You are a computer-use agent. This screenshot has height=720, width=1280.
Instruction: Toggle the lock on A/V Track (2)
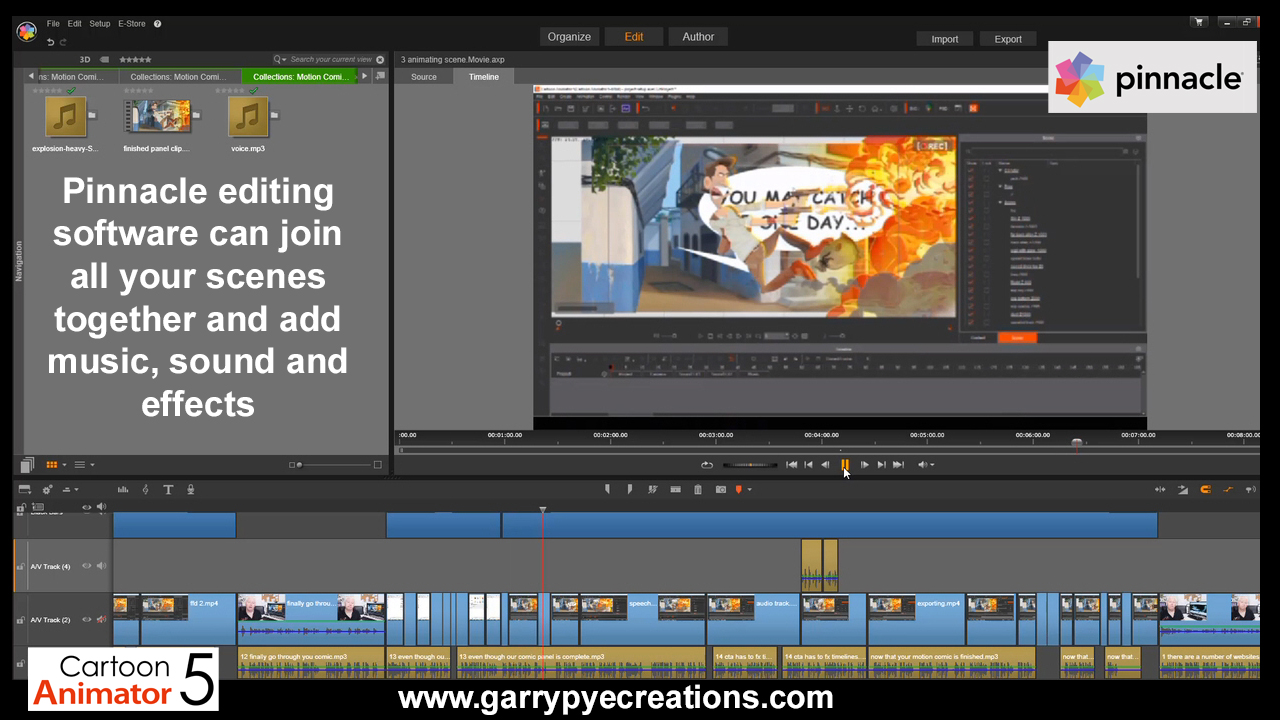pos(20,621)
